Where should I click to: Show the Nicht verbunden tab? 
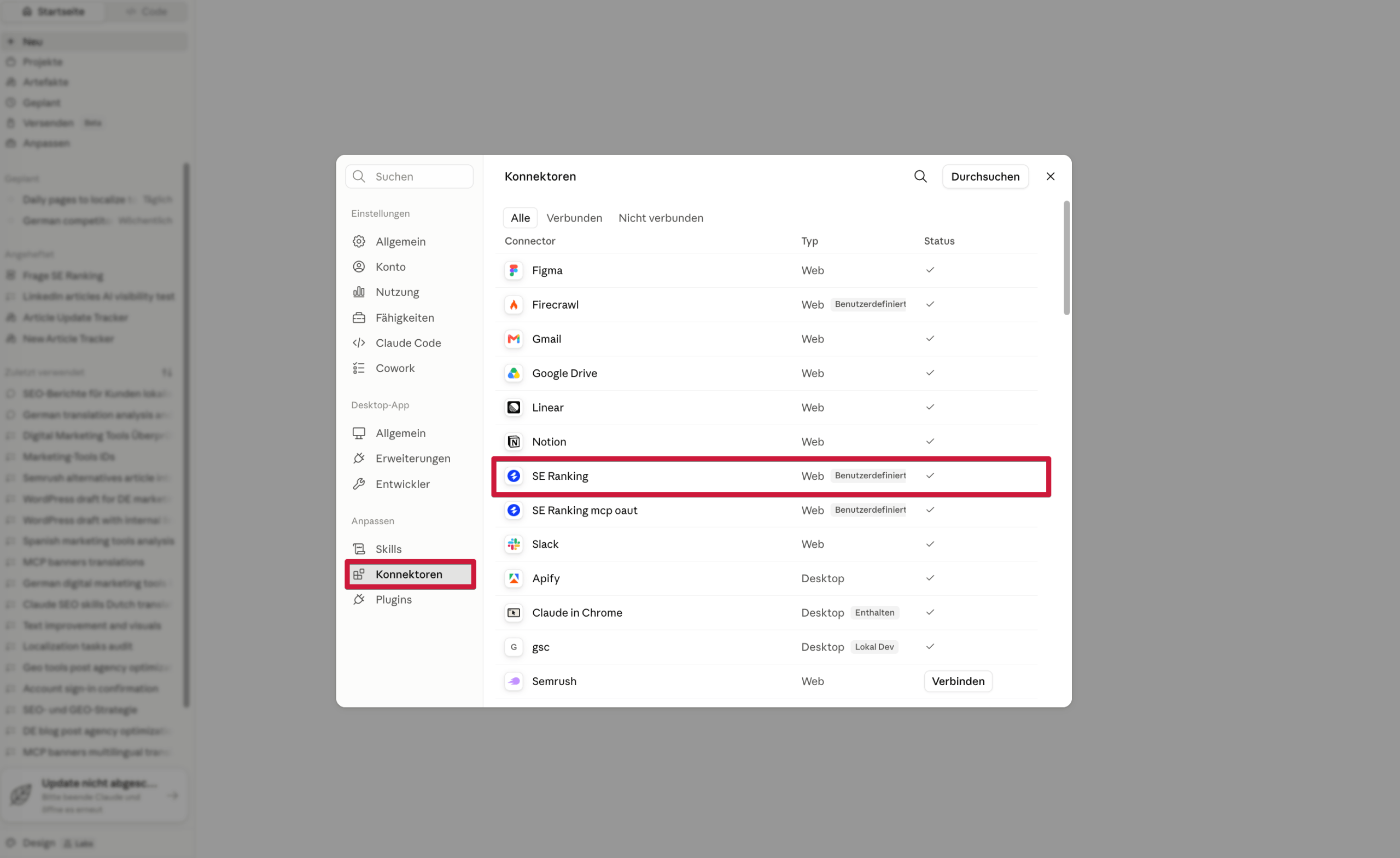click(661, 218)
